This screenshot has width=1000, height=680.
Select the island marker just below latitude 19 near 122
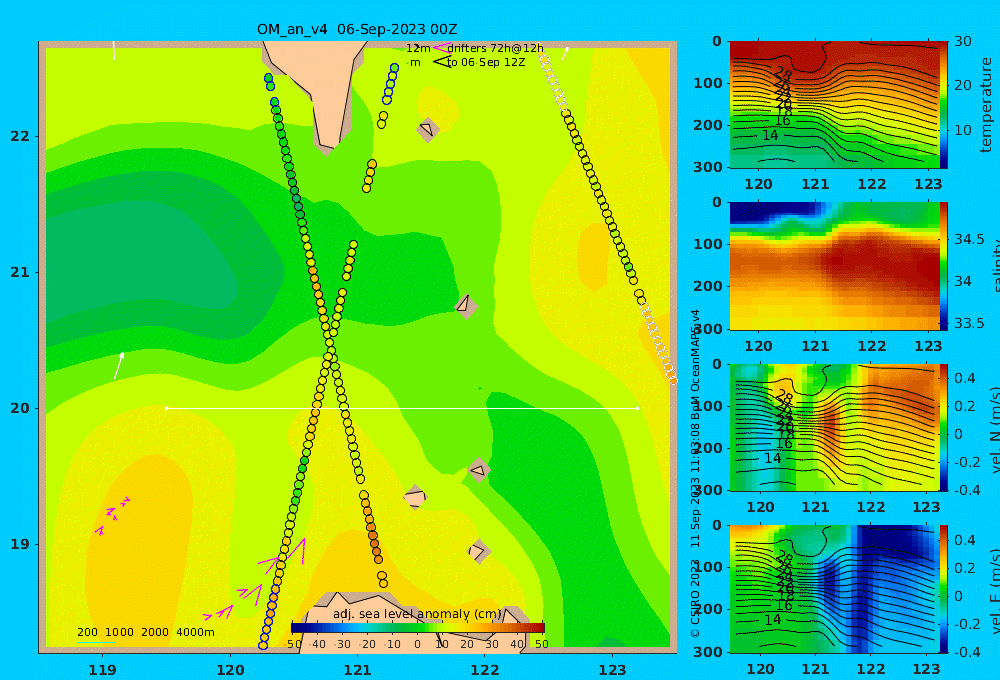479,551
